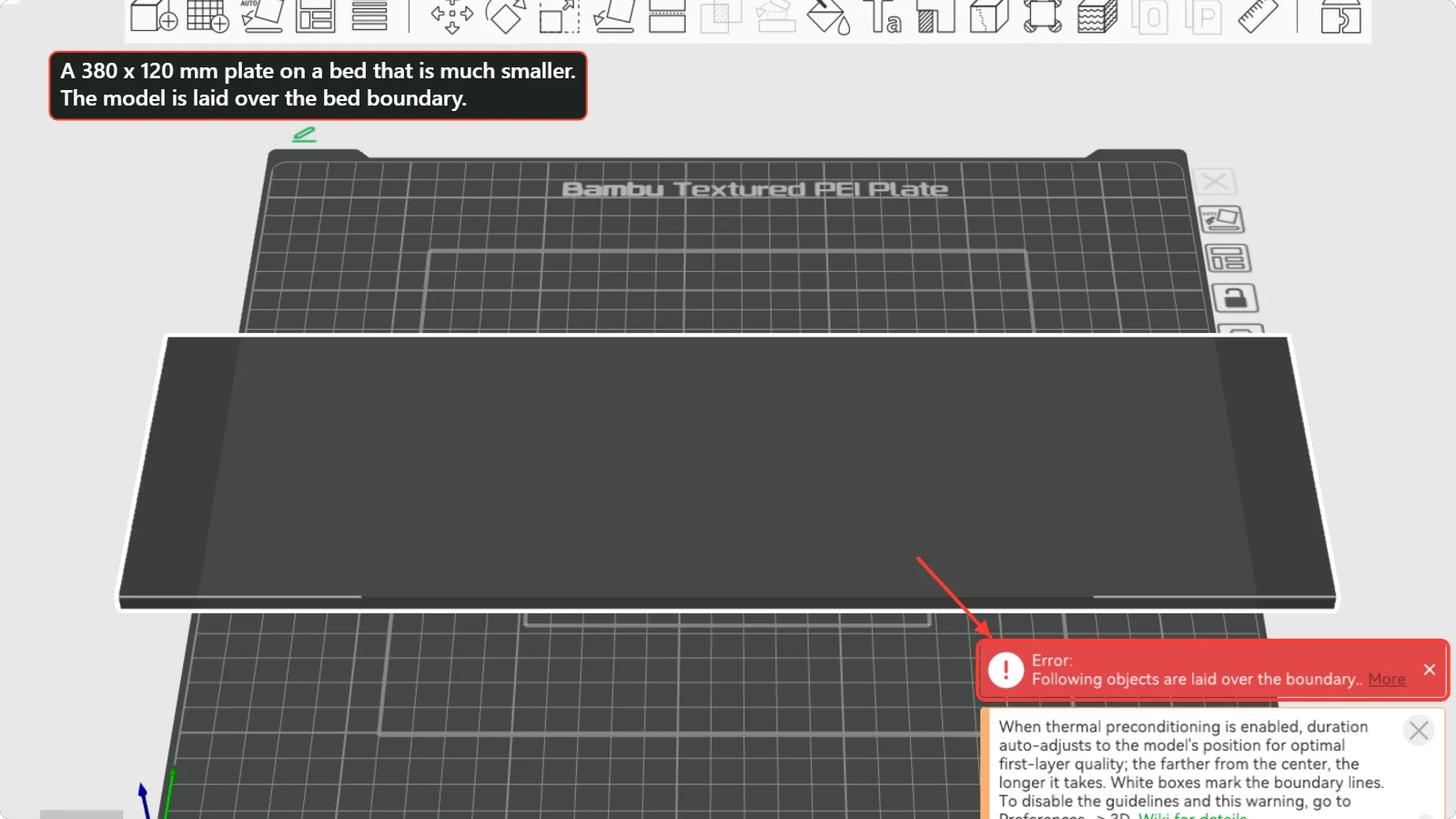Image resolution: width=1456 pixels, height=819 pixels.
Task: Select the Color painting bucket tool
Action: point(828,15)
